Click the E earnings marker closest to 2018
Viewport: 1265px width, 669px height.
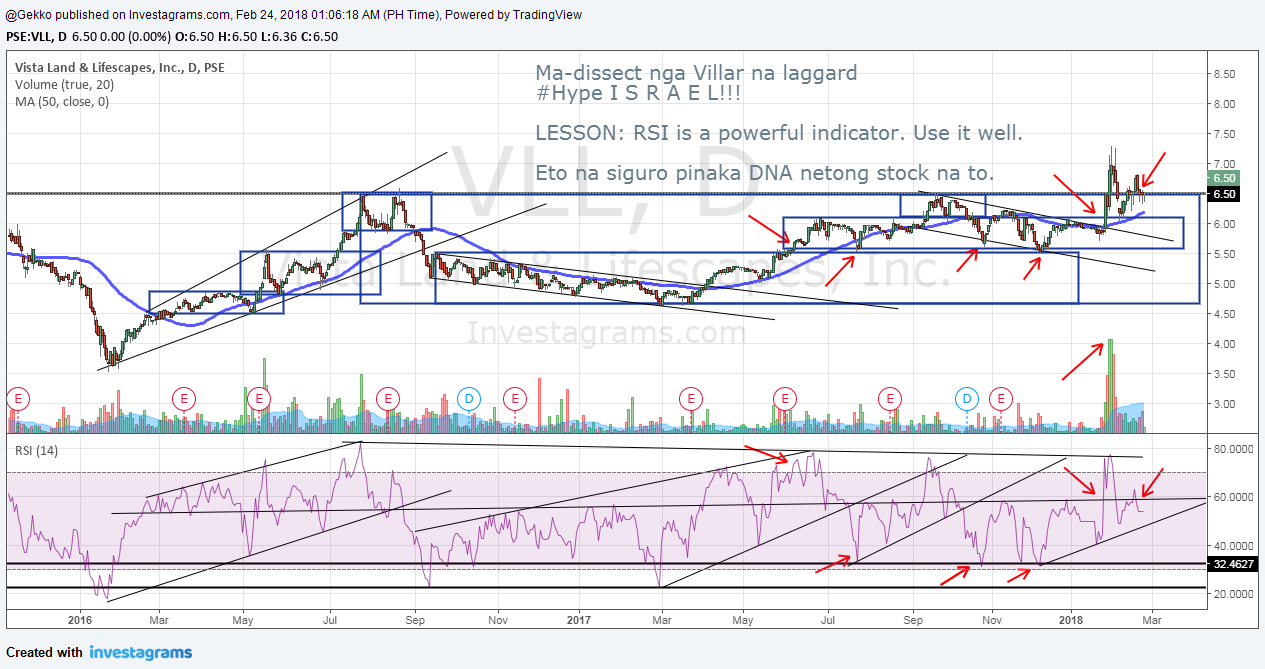1000,398
